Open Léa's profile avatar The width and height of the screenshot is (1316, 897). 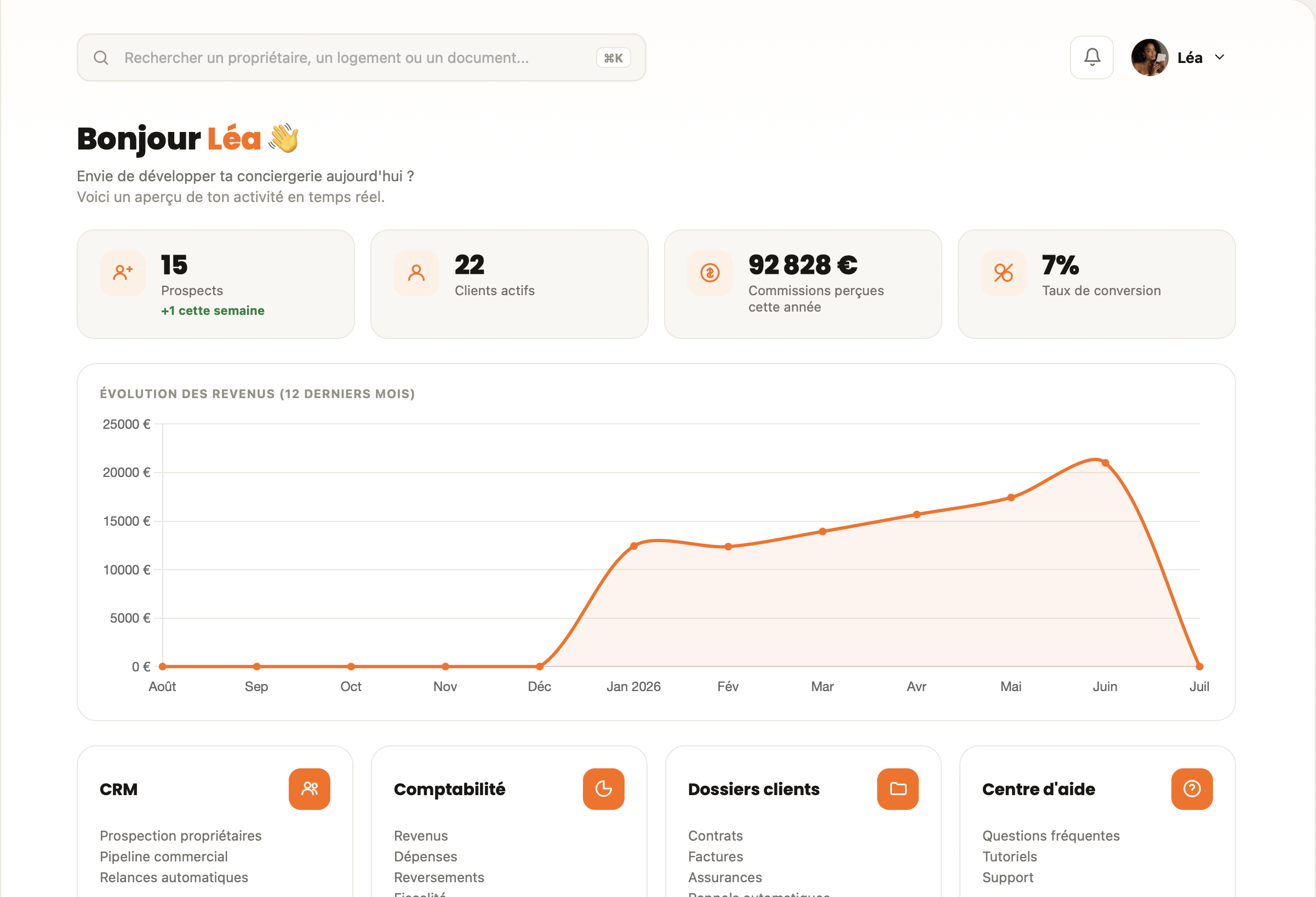[1149, 57]
